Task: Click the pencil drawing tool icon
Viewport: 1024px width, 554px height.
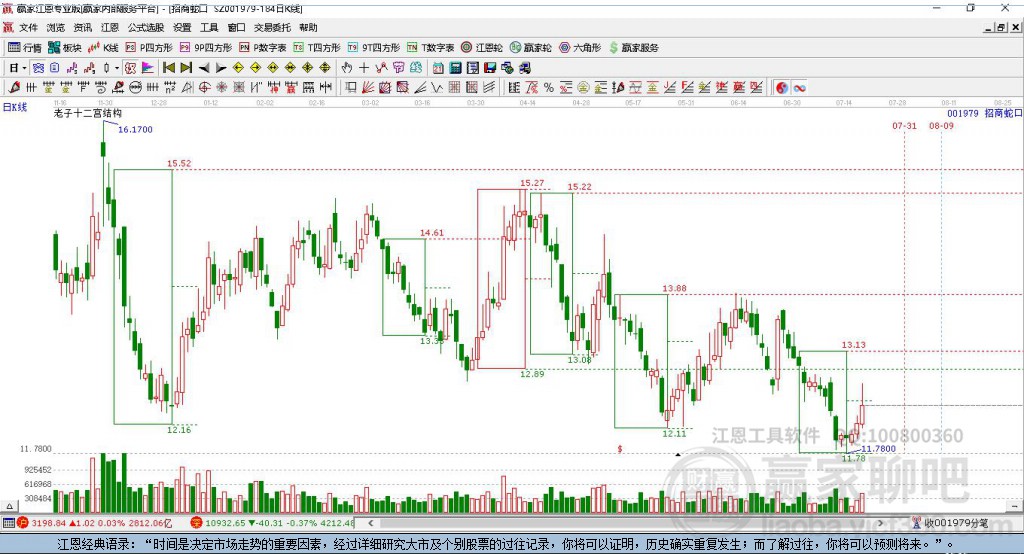Action: (14, 88)
